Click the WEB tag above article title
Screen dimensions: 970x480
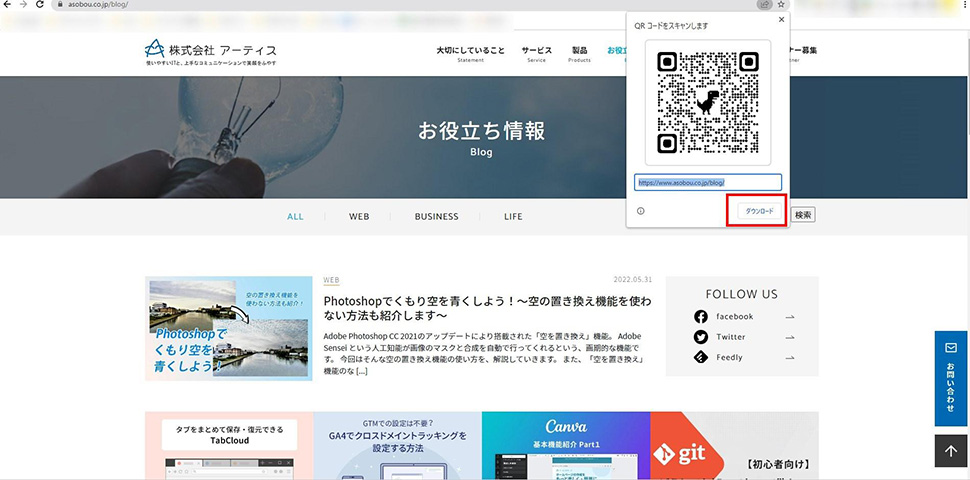(x=331, y=280)
